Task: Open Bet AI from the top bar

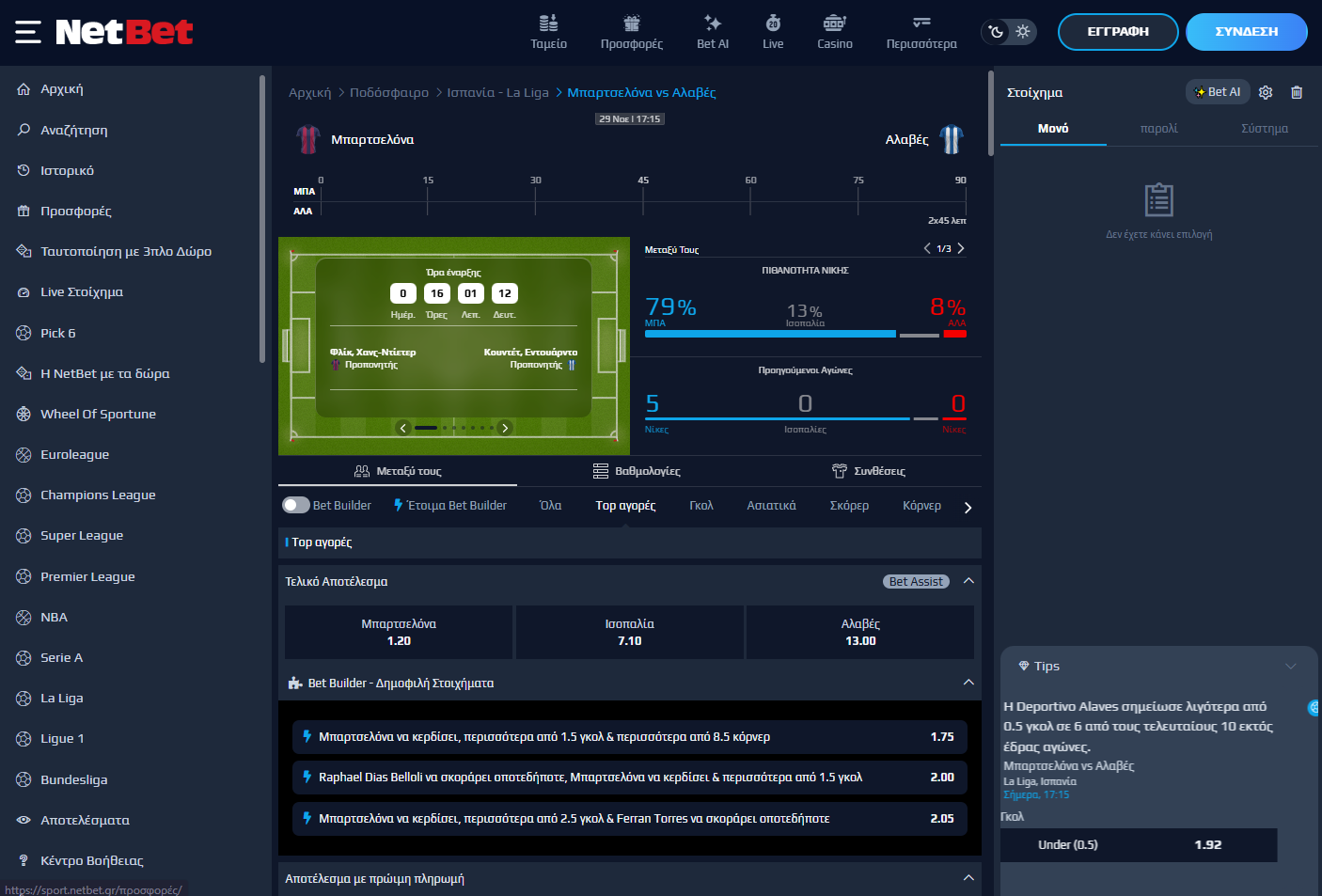Action: coord(712,24)
